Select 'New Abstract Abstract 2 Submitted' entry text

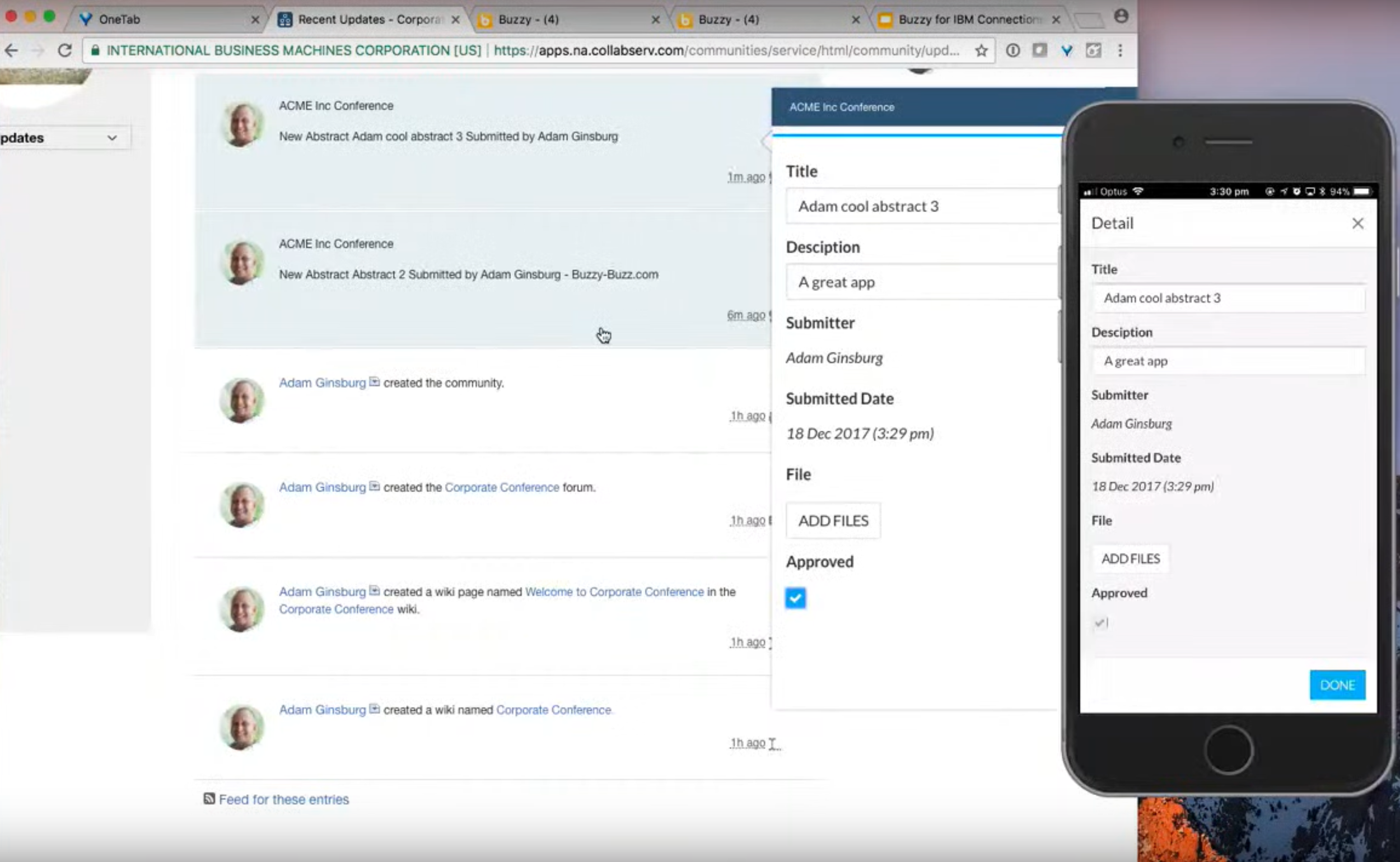coord(469,274)
